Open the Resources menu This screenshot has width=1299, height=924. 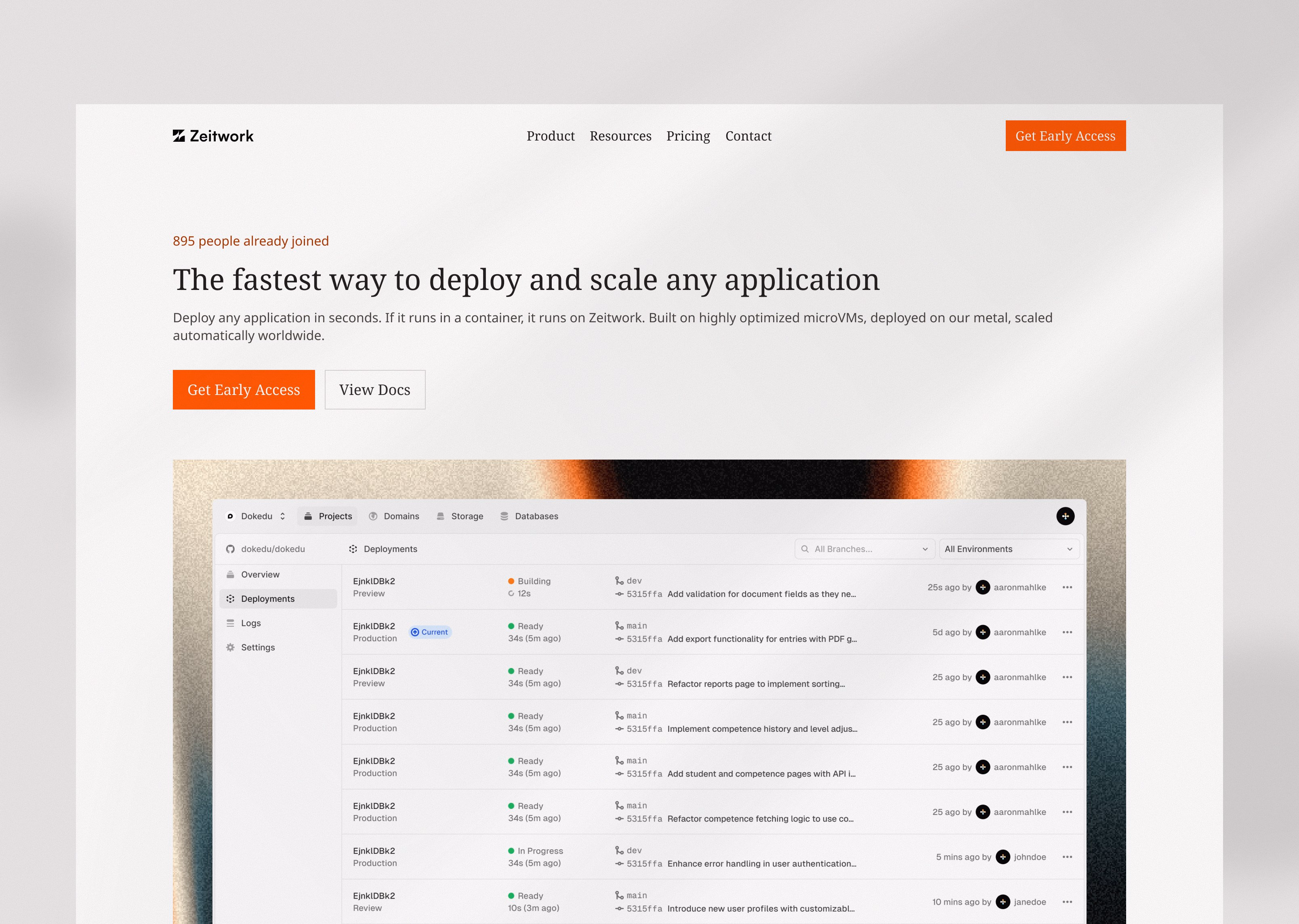621,136
